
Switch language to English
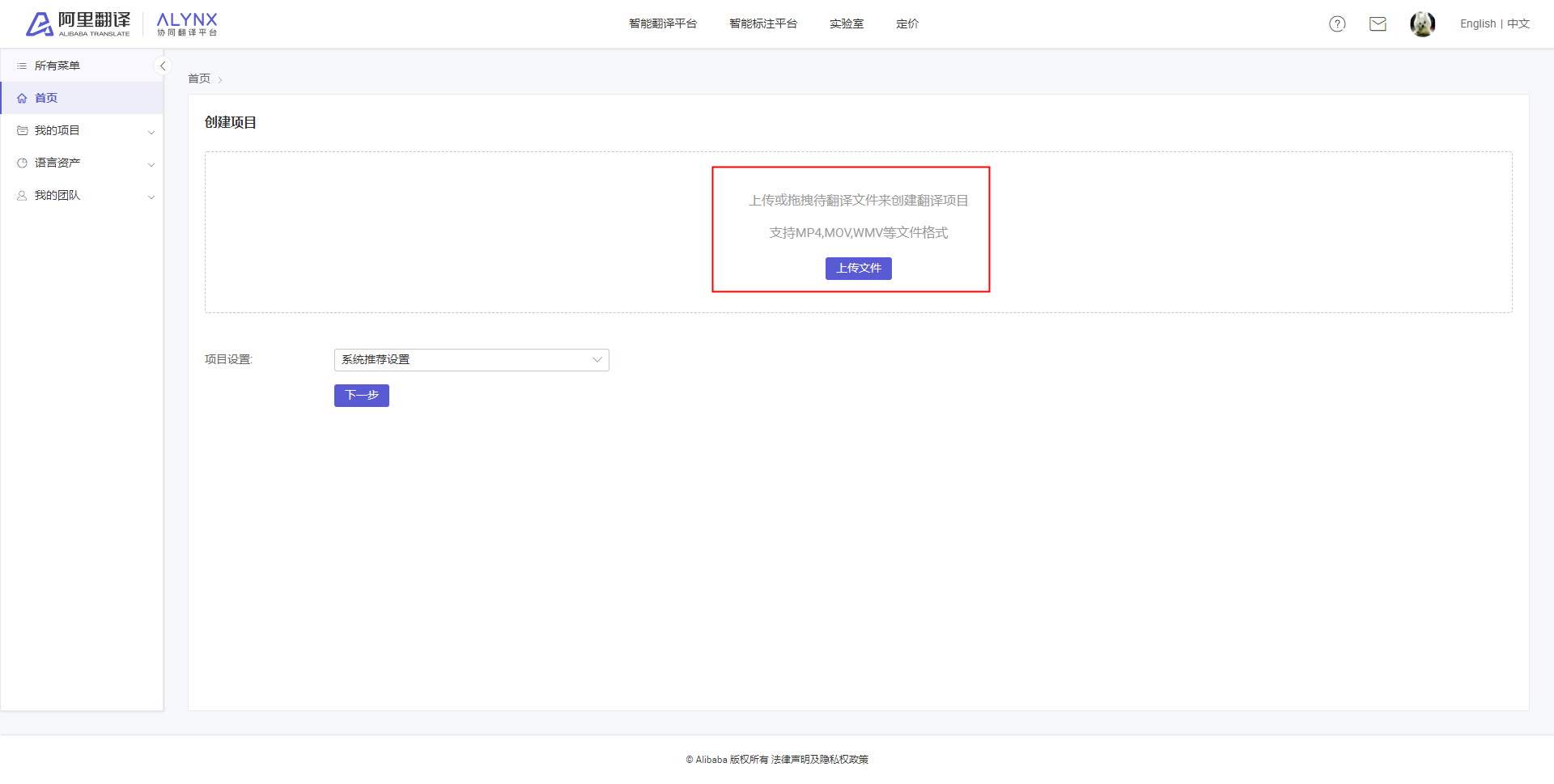(1478, 24)
